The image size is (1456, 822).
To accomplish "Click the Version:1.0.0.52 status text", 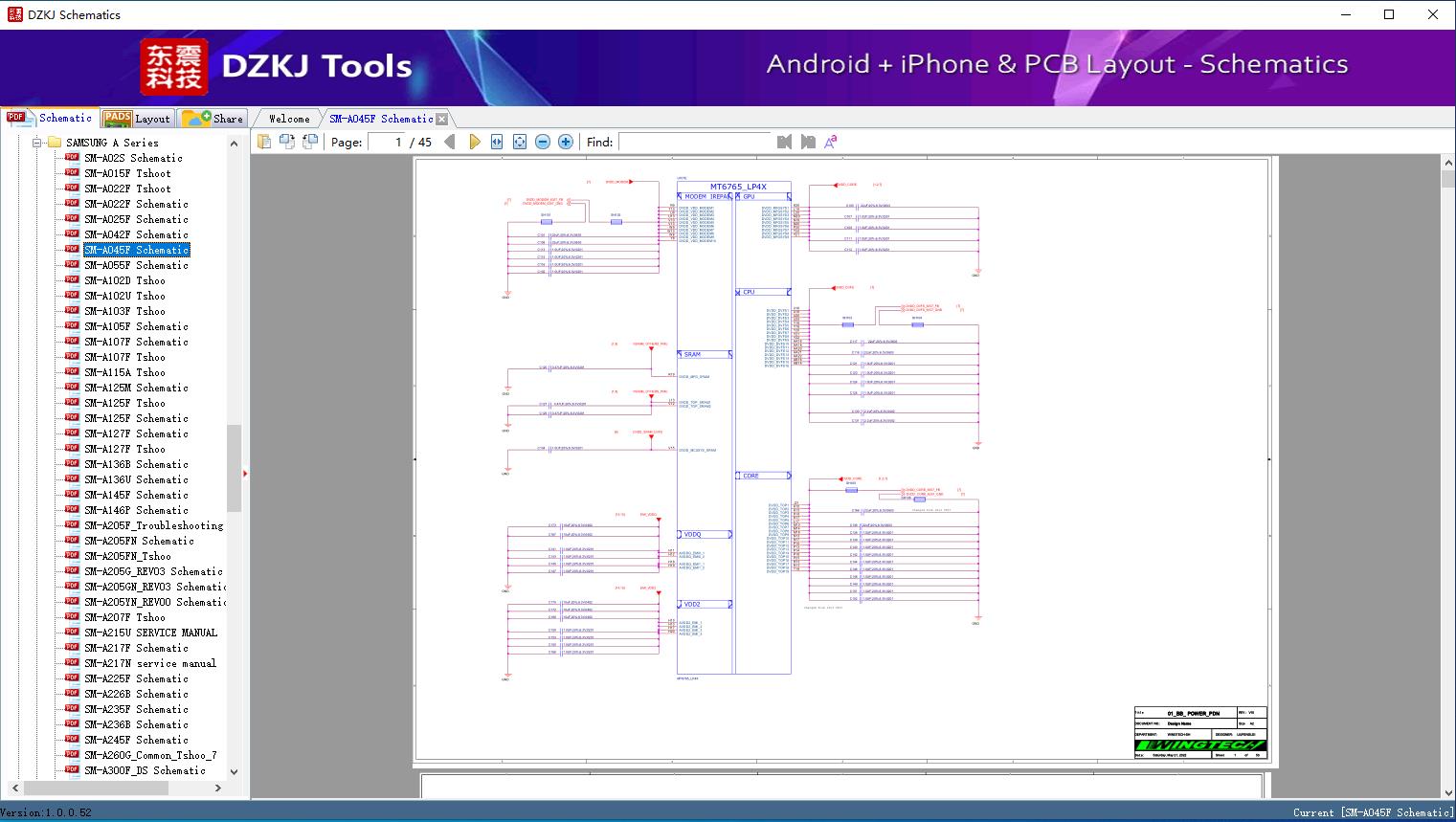I will point(47,812).
